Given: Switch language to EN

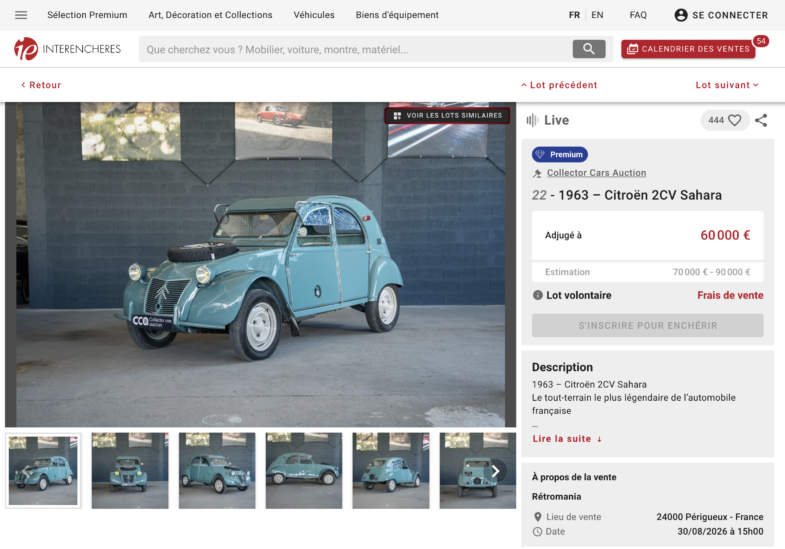Looking at the screenshot, I should tap(597, 15).
